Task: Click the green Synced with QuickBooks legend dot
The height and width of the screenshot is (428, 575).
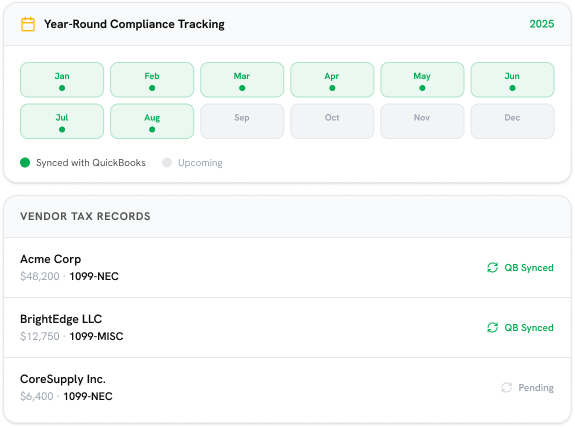Action: coord(25,162)
